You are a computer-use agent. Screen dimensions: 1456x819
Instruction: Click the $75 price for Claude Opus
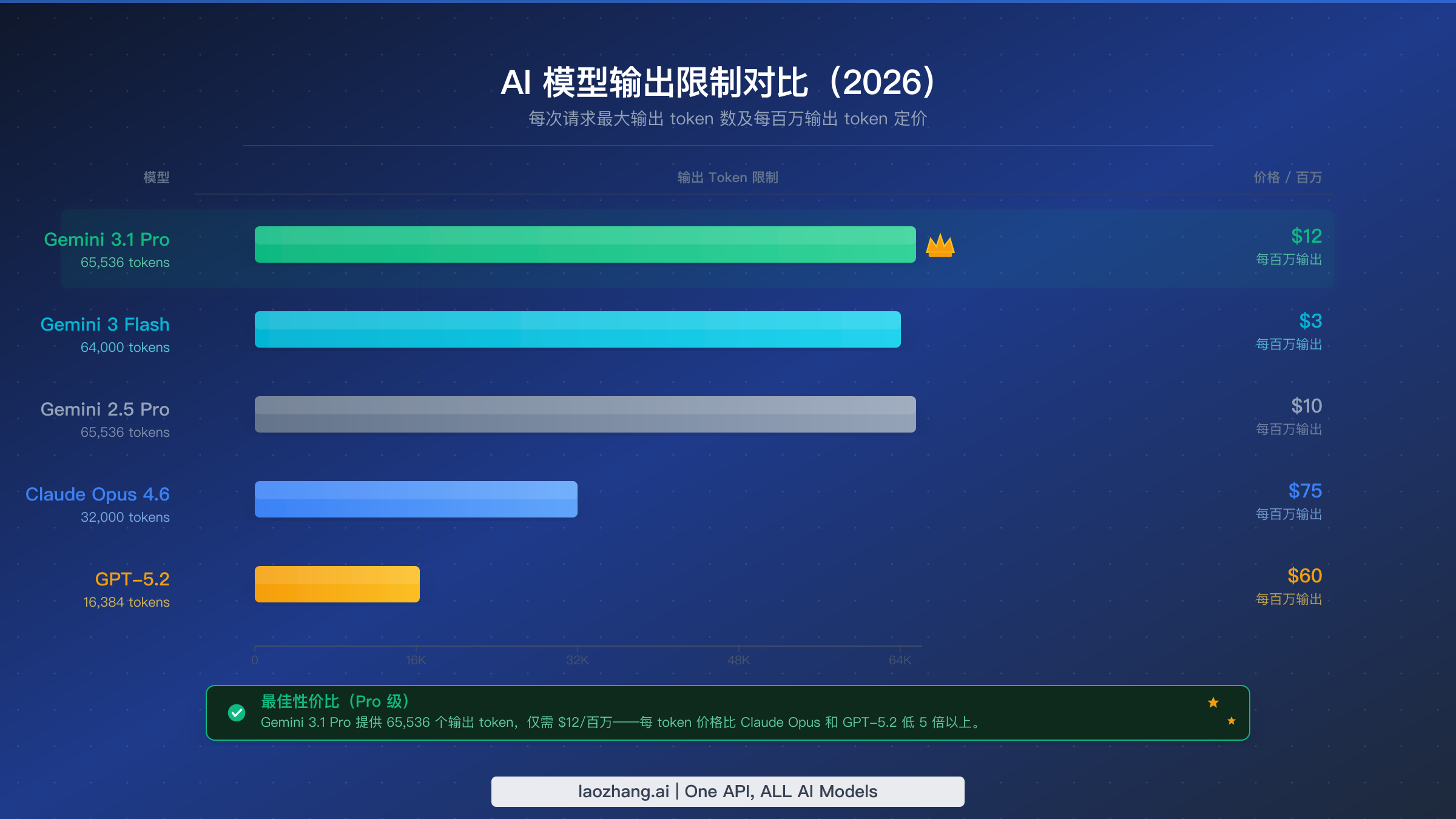point(1306,491)
